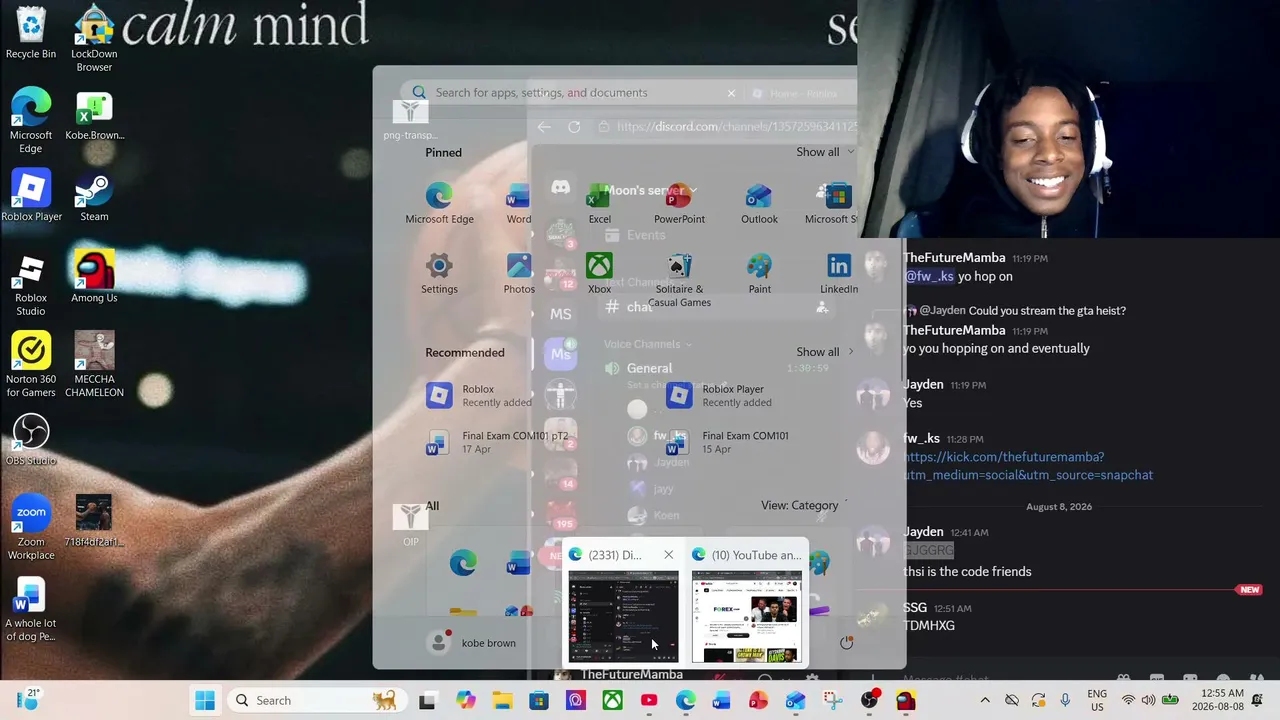Close the (2331) Di... Edge preview

[669, 555]
